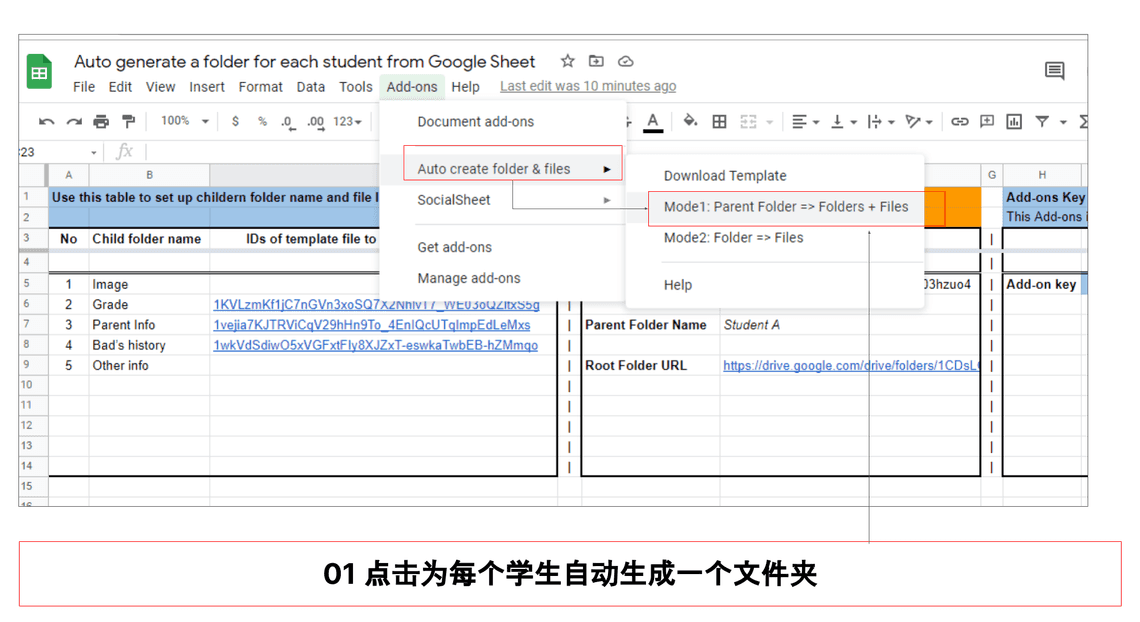
Task: Click the undo arrow icon
Action: click(46, 122)
